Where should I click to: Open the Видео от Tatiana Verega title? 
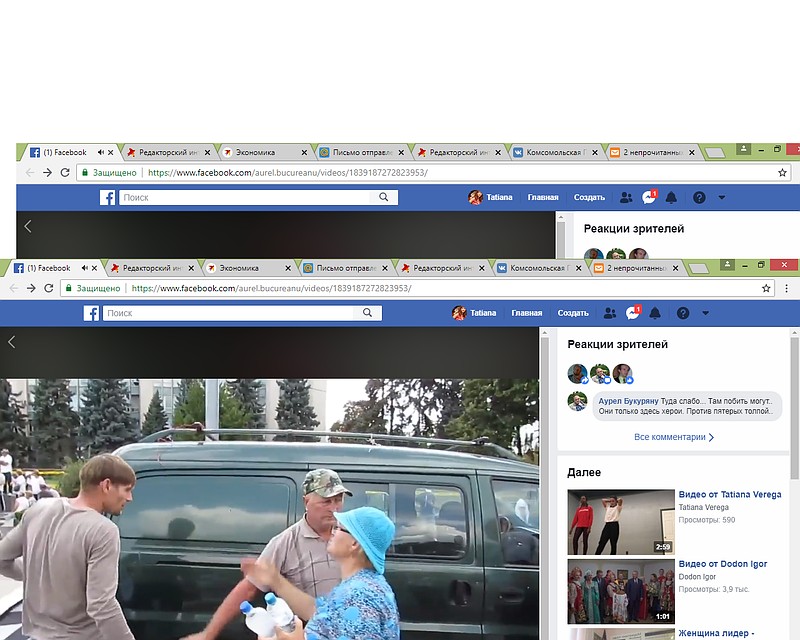point(730,494)
